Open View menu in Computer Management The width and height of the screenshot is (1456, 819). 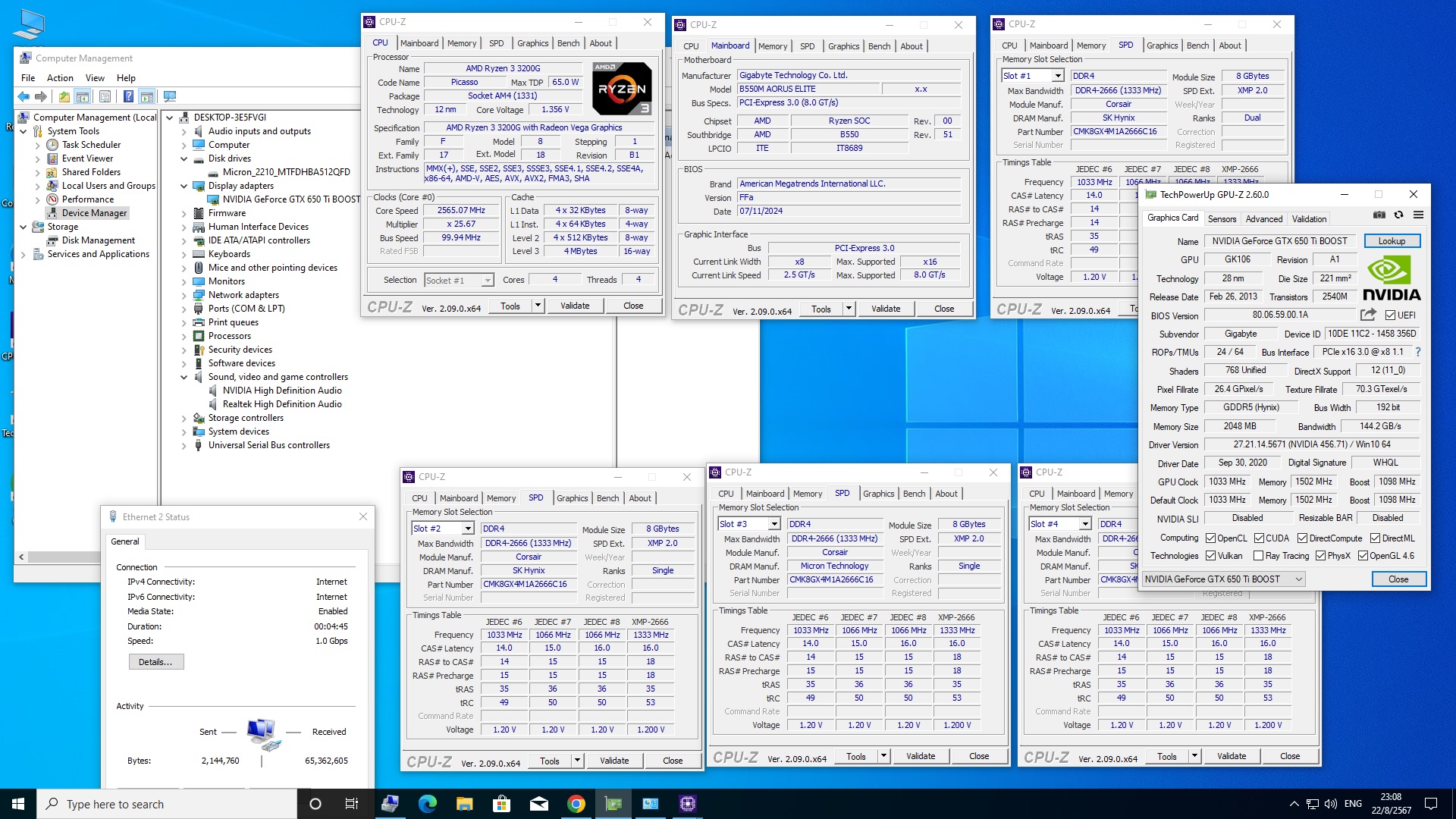[95, 78]
